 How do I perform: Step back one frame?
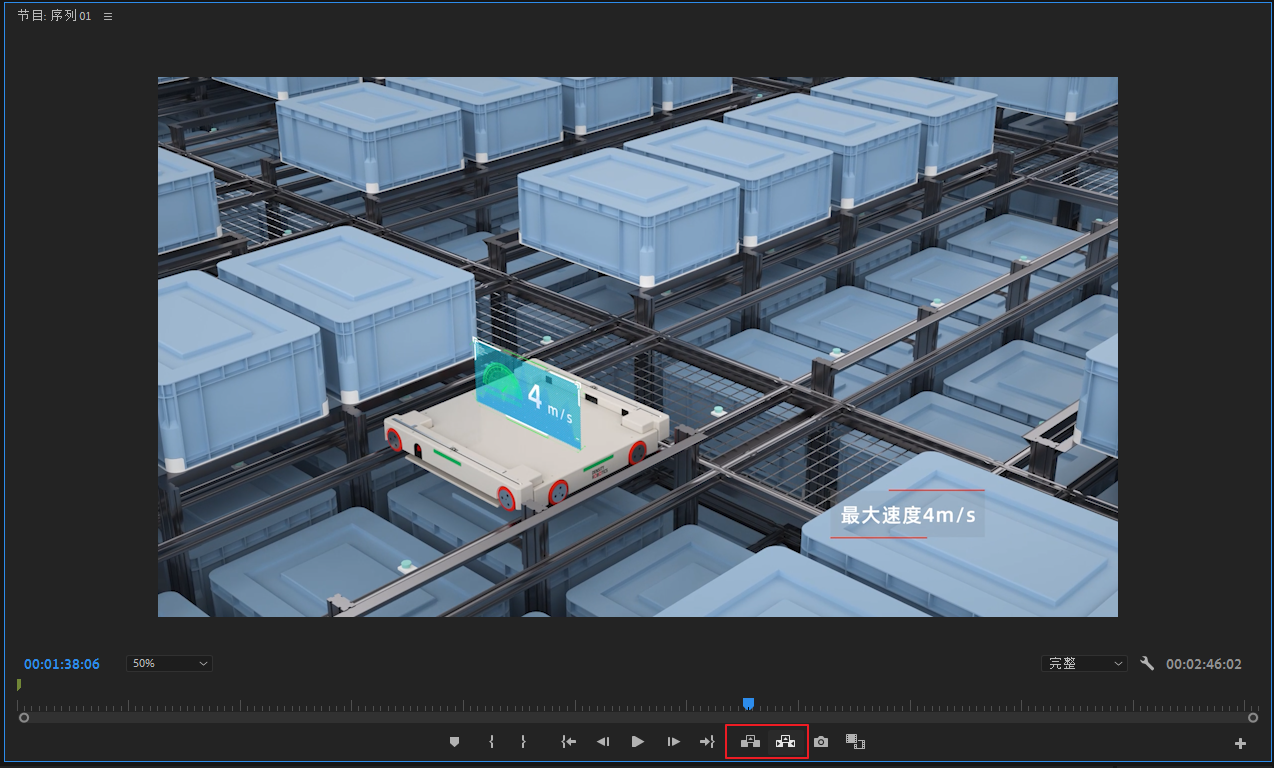(x=603, y=742)
